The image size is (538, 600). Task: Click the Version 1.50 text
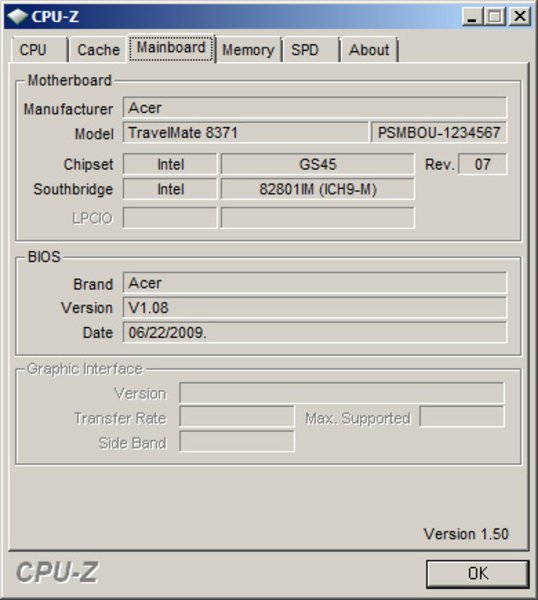(x=466, y=534)
